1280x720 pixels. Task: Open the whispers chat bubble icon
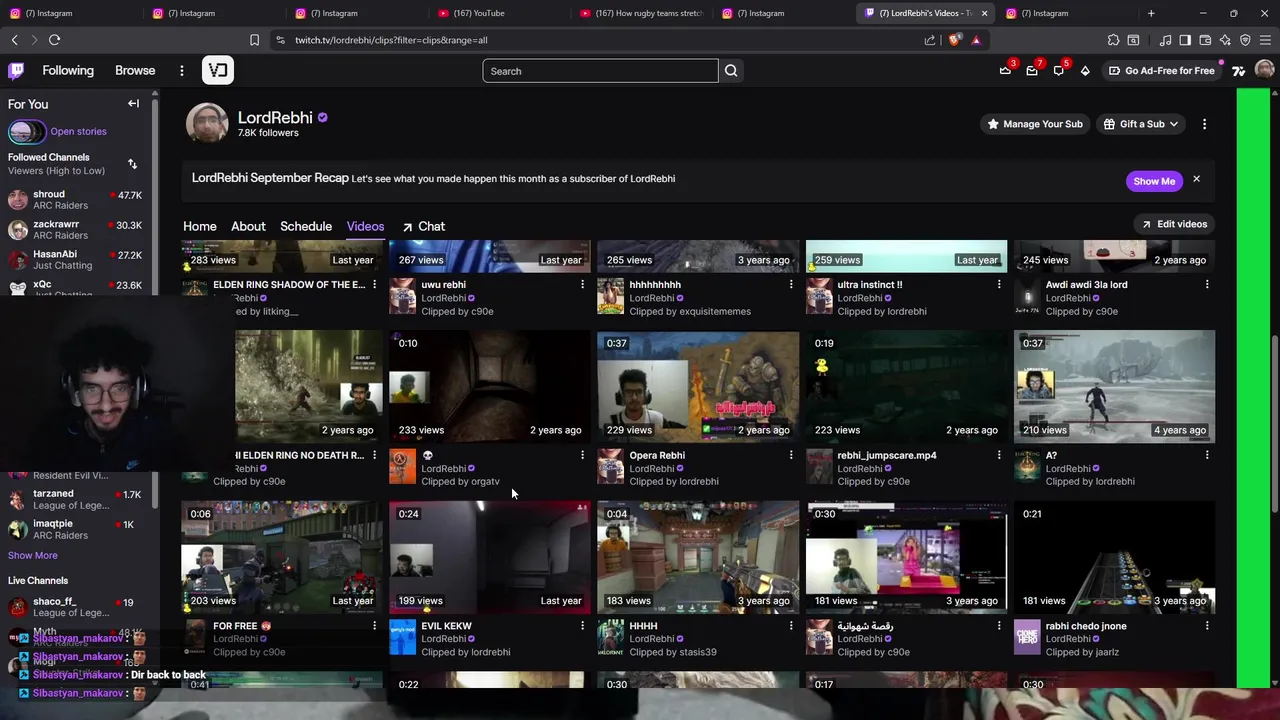pos(1058,71)
